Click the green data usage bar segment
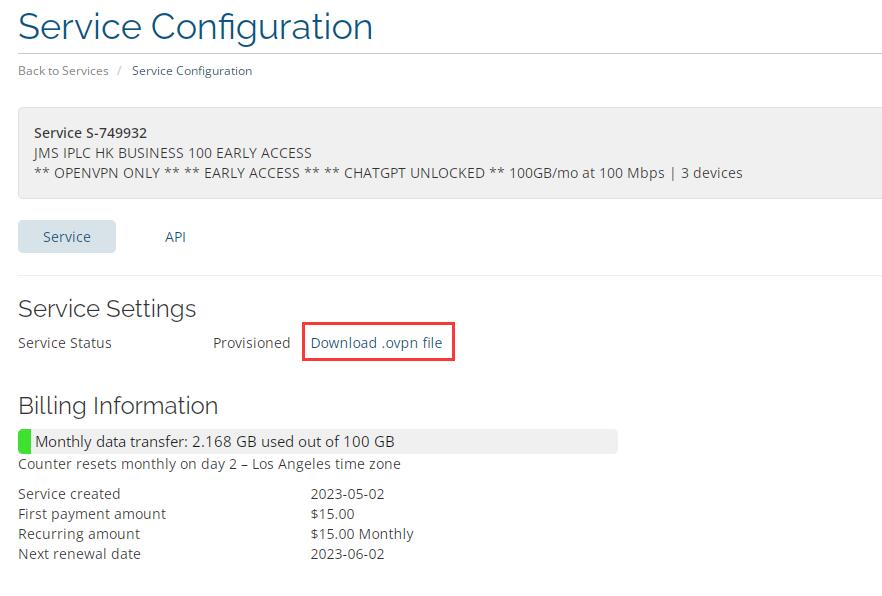 24,441
